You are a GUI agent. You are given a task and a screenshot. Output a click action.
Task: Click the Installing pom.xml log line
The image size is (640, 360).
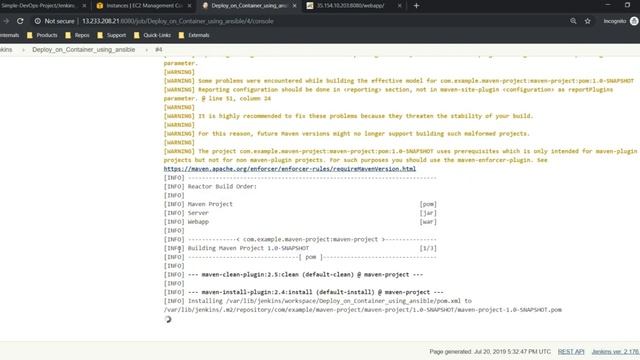tap(362, 305)
